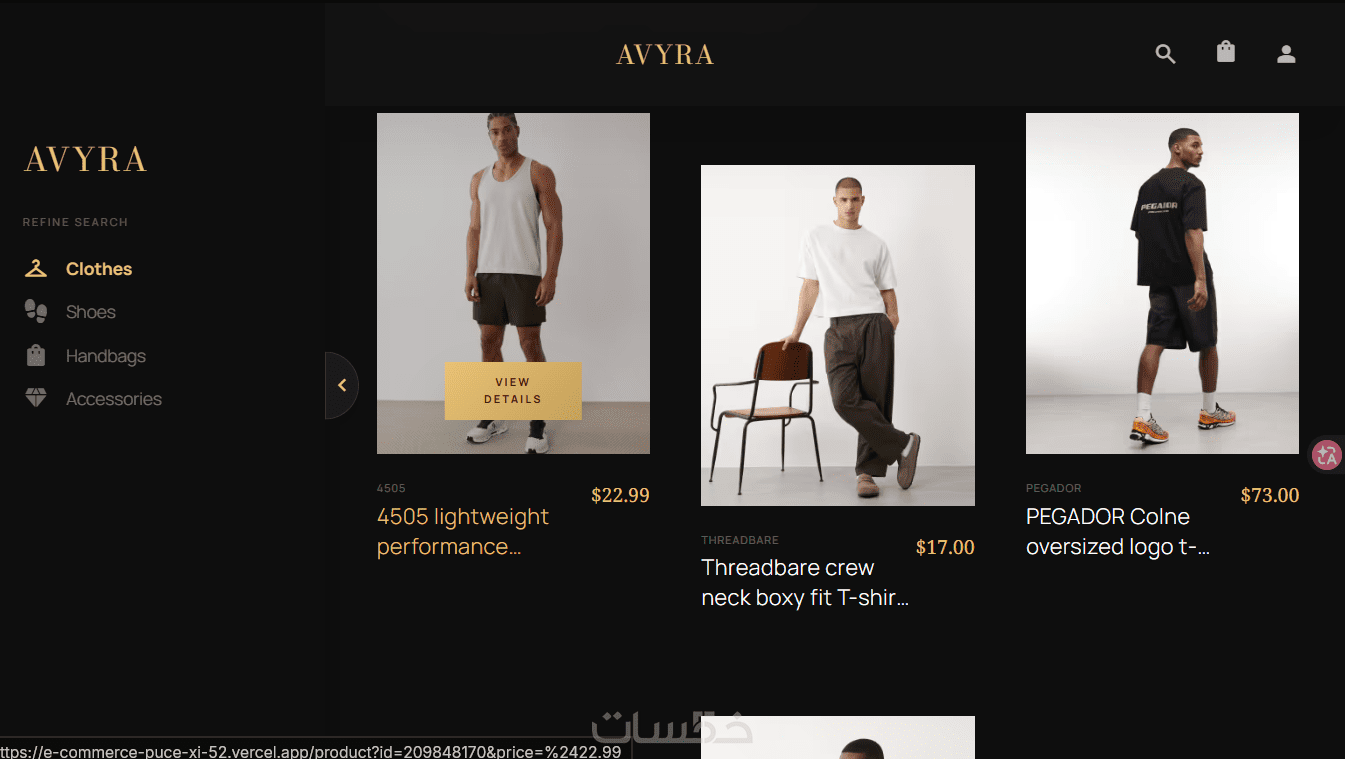Image resolution: width=1345 pixels, height=759 pixels.
Task: Click the bag icon beside Handbags
Action: click(36, 355)
